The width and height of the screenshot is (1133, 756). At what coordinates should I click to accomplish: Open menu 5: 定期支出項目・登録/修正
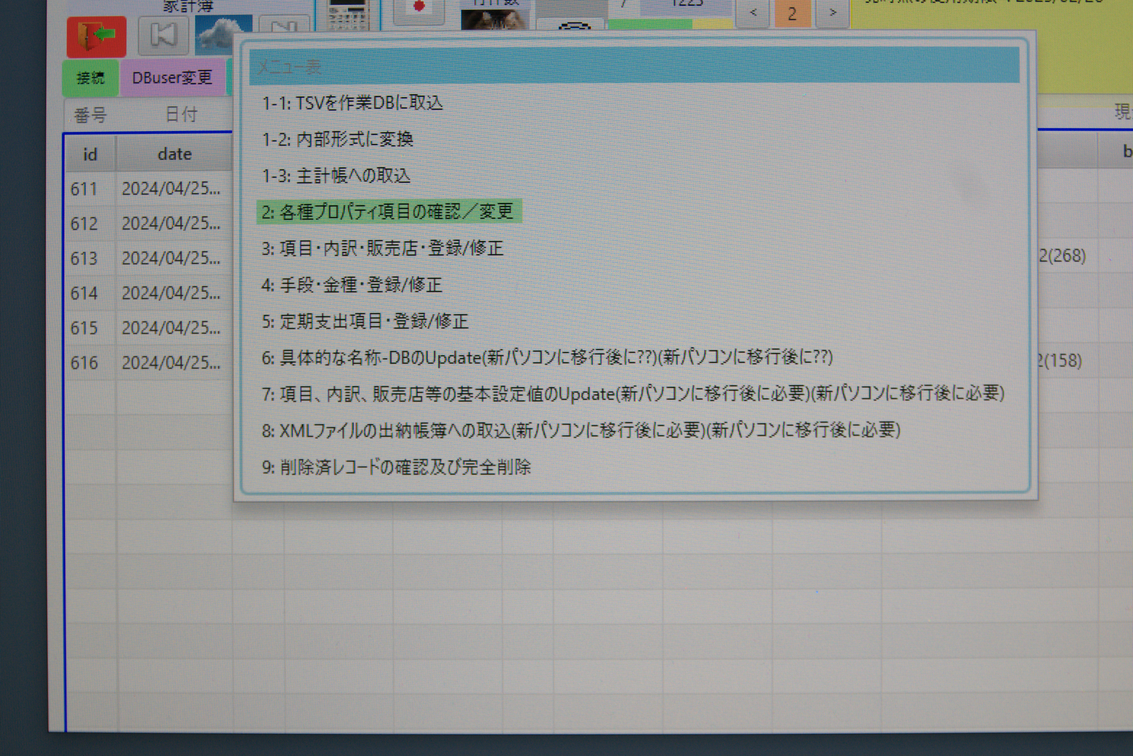pos(364,321)
